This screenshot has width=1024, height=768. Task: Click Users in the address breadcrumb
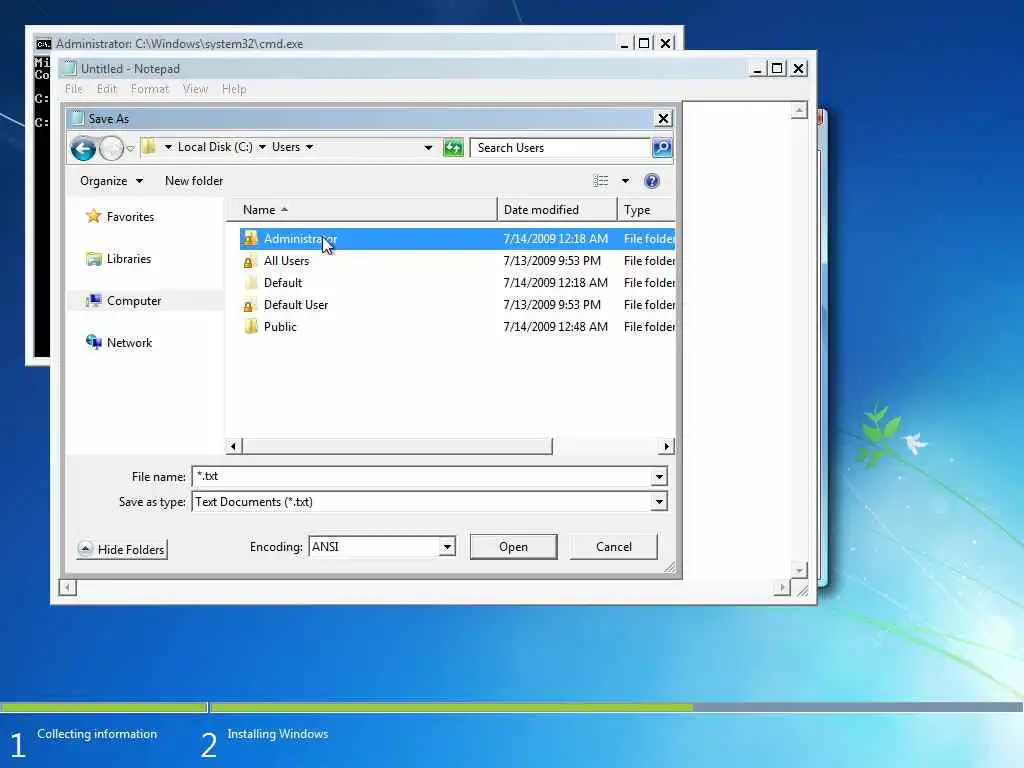tap(286, 147)
